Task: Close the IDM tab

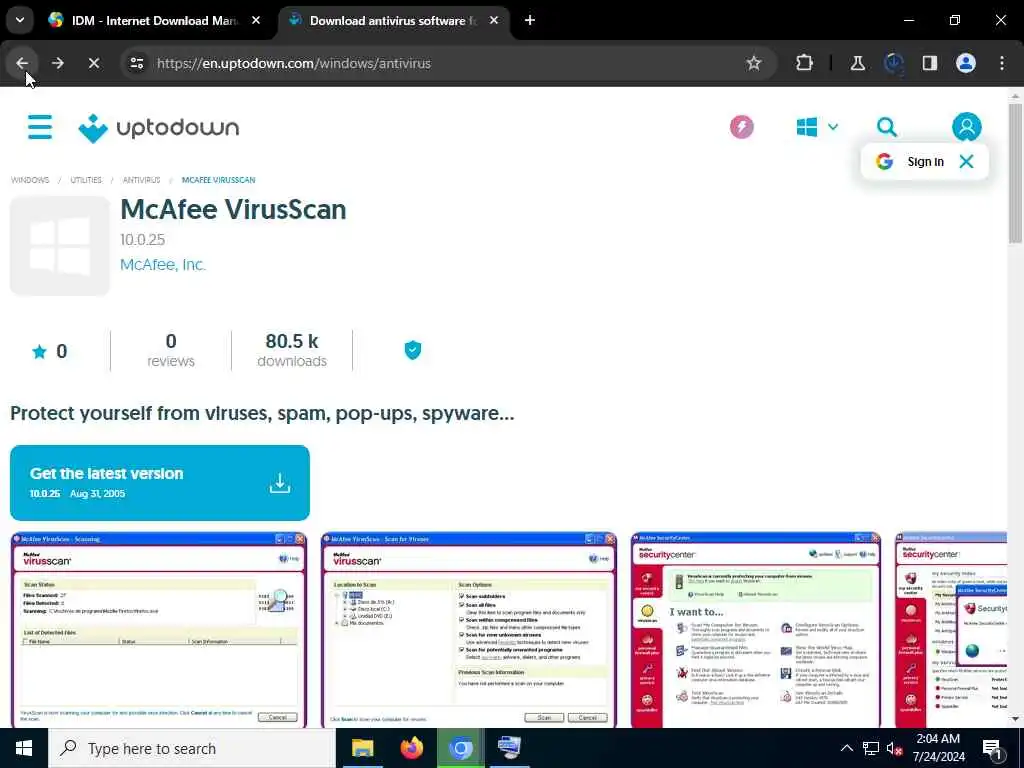Action: 256,20
